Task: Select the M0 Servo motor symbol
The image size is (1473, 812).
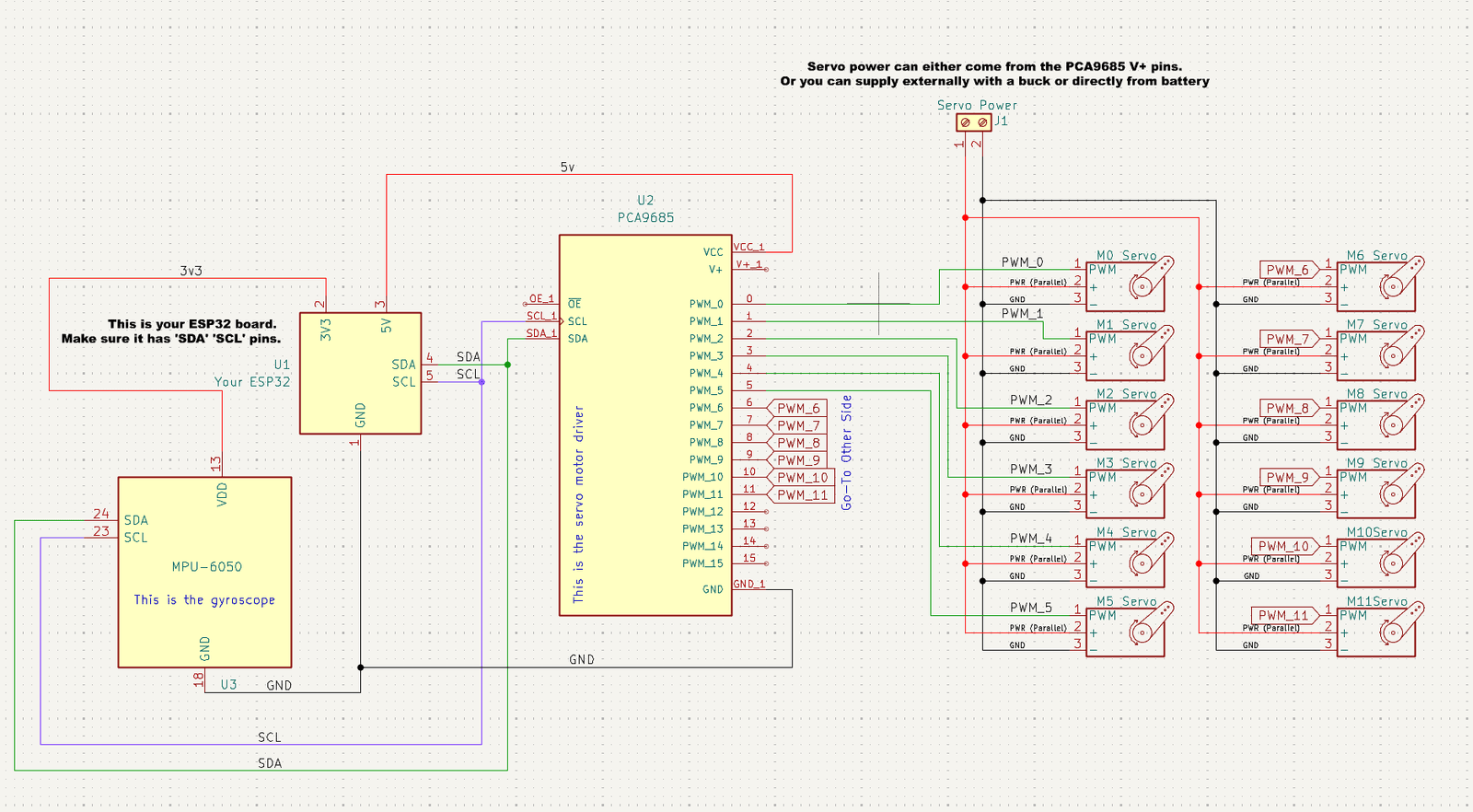Action: coord(1131,284)
